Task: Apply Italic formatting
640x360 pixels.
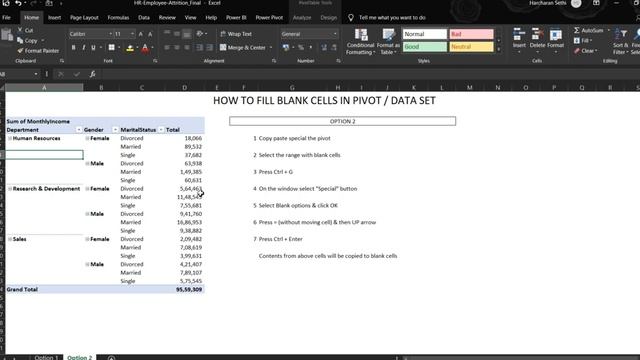Action: (x=83, y=48)
